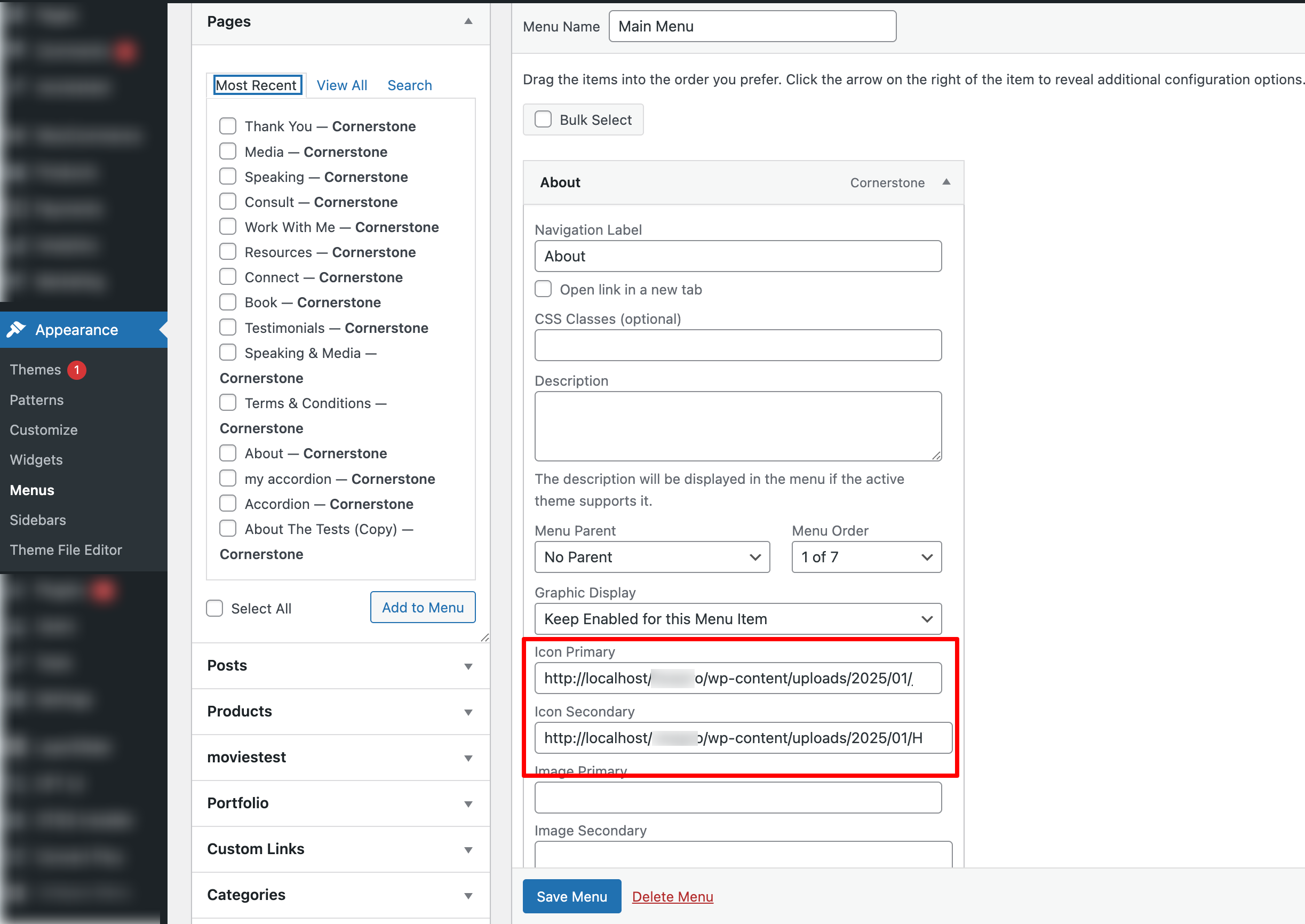The height and width of the screenshot is (924, 1305).
Task: Open the Graphic Display dropdown
Action: [x=737, y=619]
